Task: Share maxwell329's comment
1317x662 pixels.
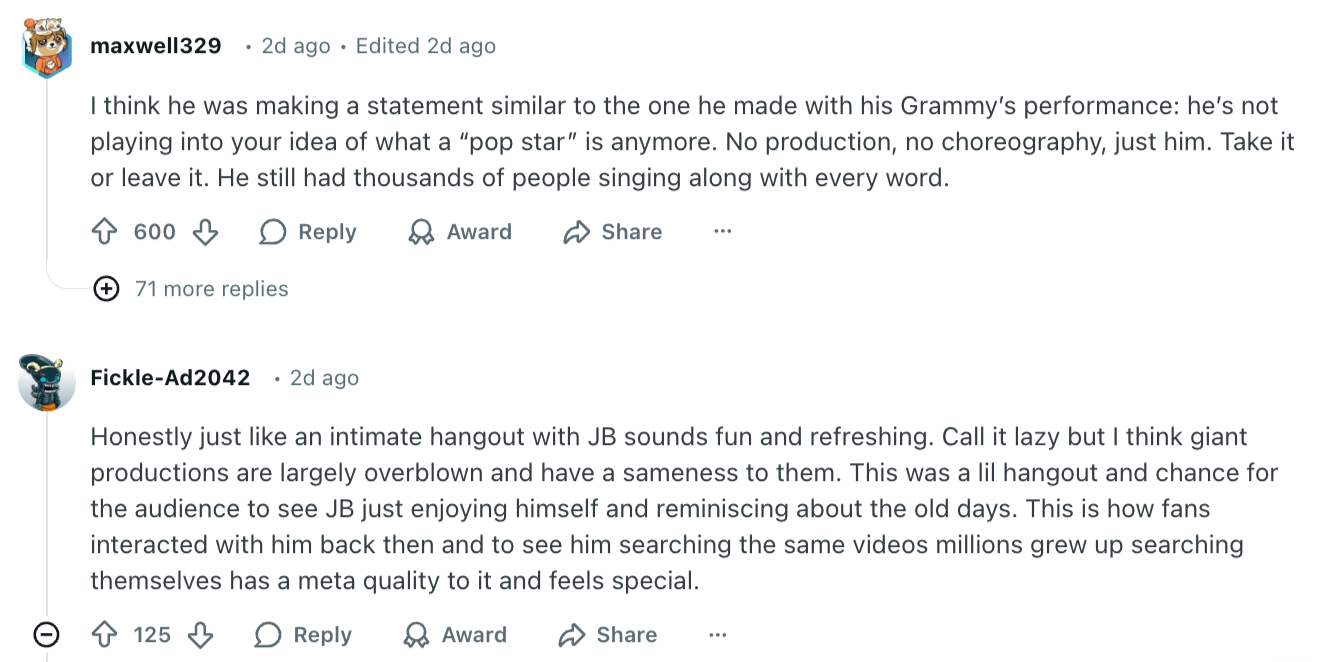Action: tap(612, 233)
